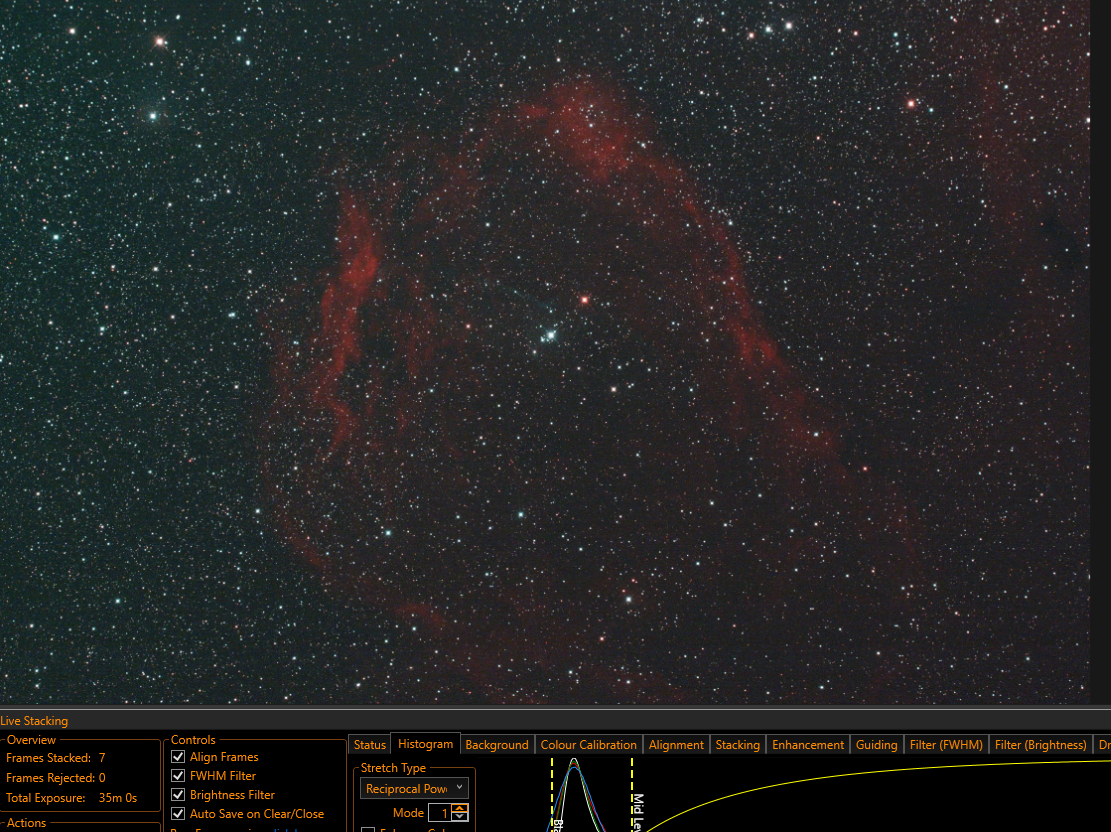Select the Histogram tab
Screen dimensions: 1111x832
tap(425, 744)
